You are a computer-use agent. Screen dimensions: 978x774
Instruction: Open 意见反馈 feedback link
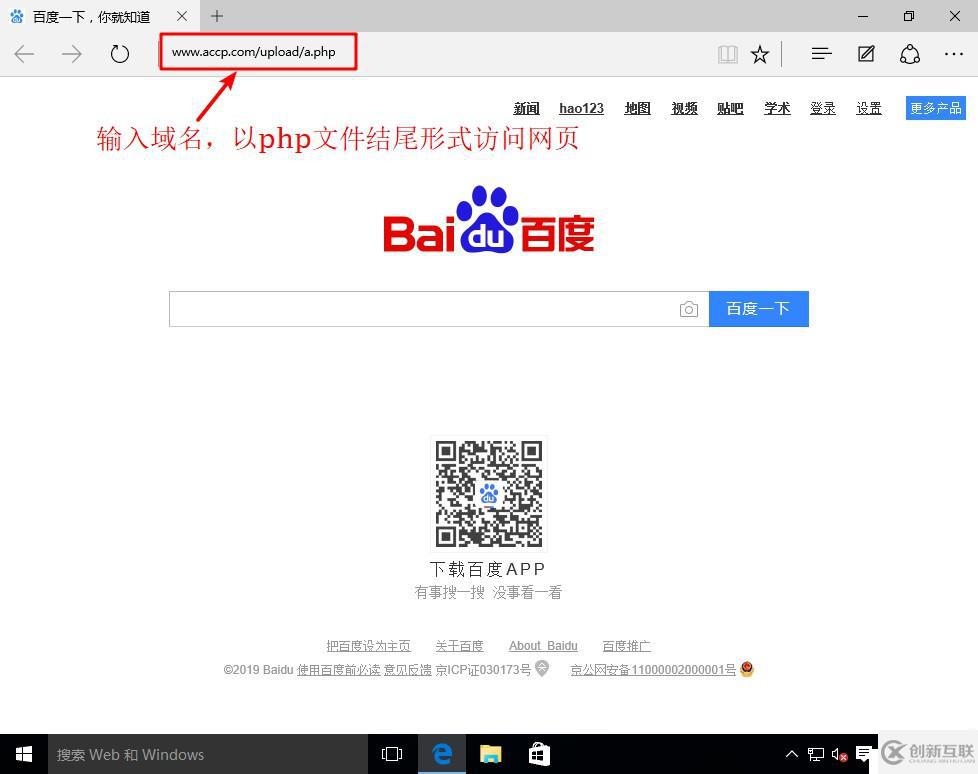407,670
